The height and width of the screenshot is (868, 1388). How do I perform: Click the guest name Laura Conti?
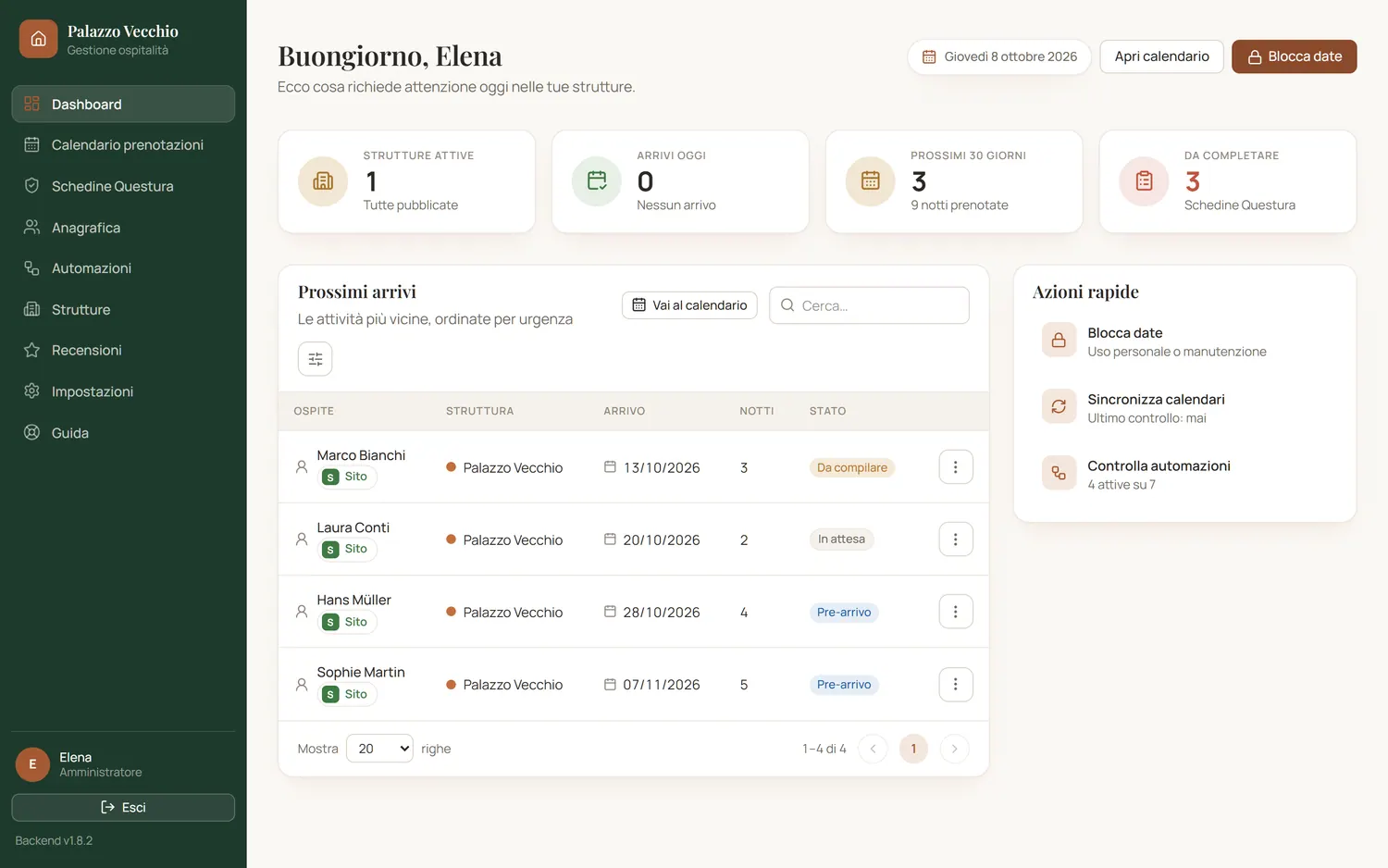[353, 527]
